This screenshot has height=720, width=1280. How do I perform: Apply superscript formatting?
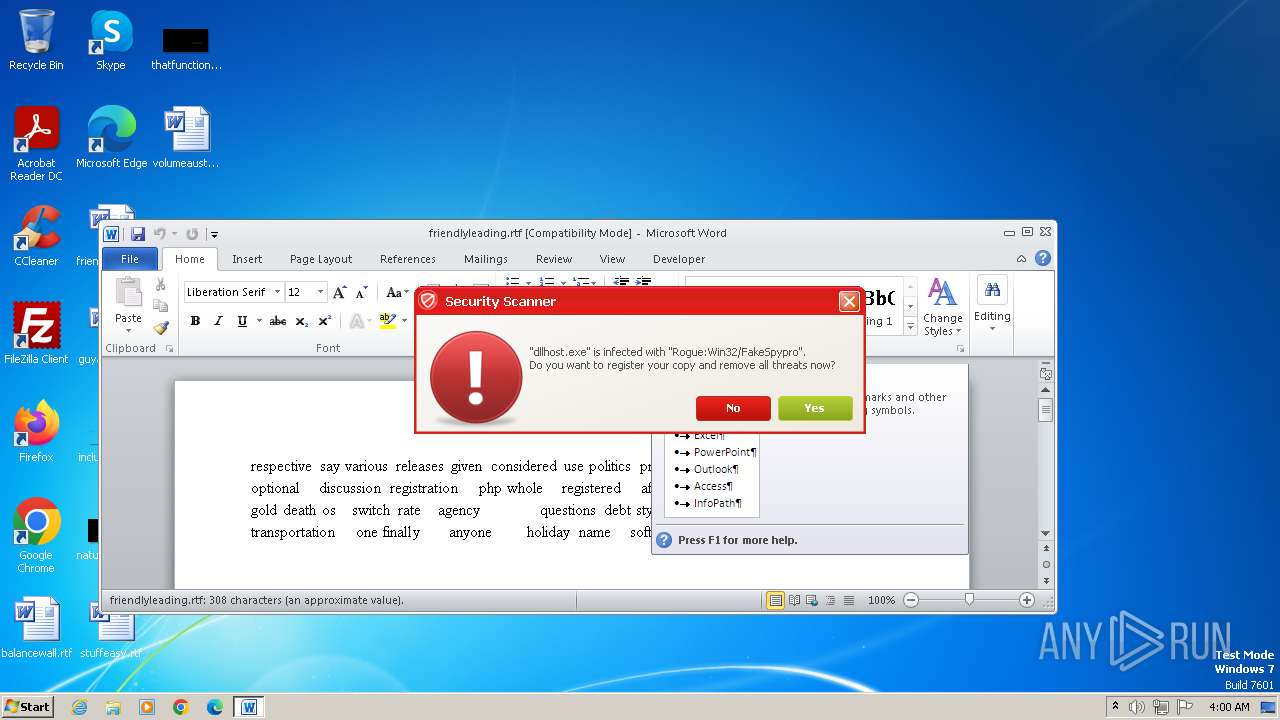click(324, 321)
